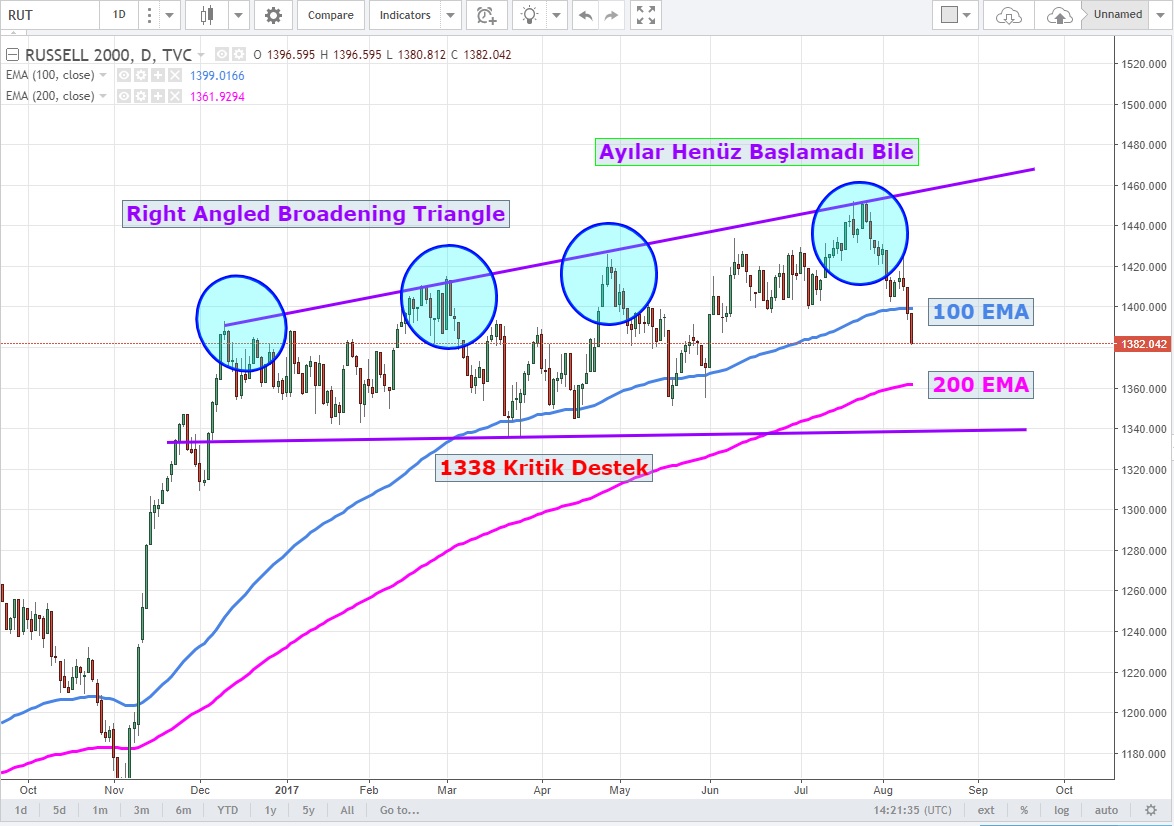
Task: Select the YTD time range
Action: 228,810
